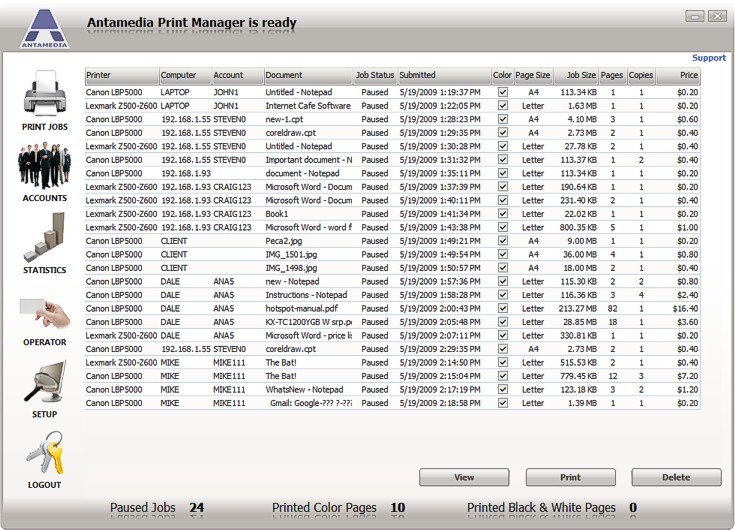The height and width of the screenshot is (530, 735).
Task: Click the 213.27 MB job size cell
Action: tap(578, 308)
